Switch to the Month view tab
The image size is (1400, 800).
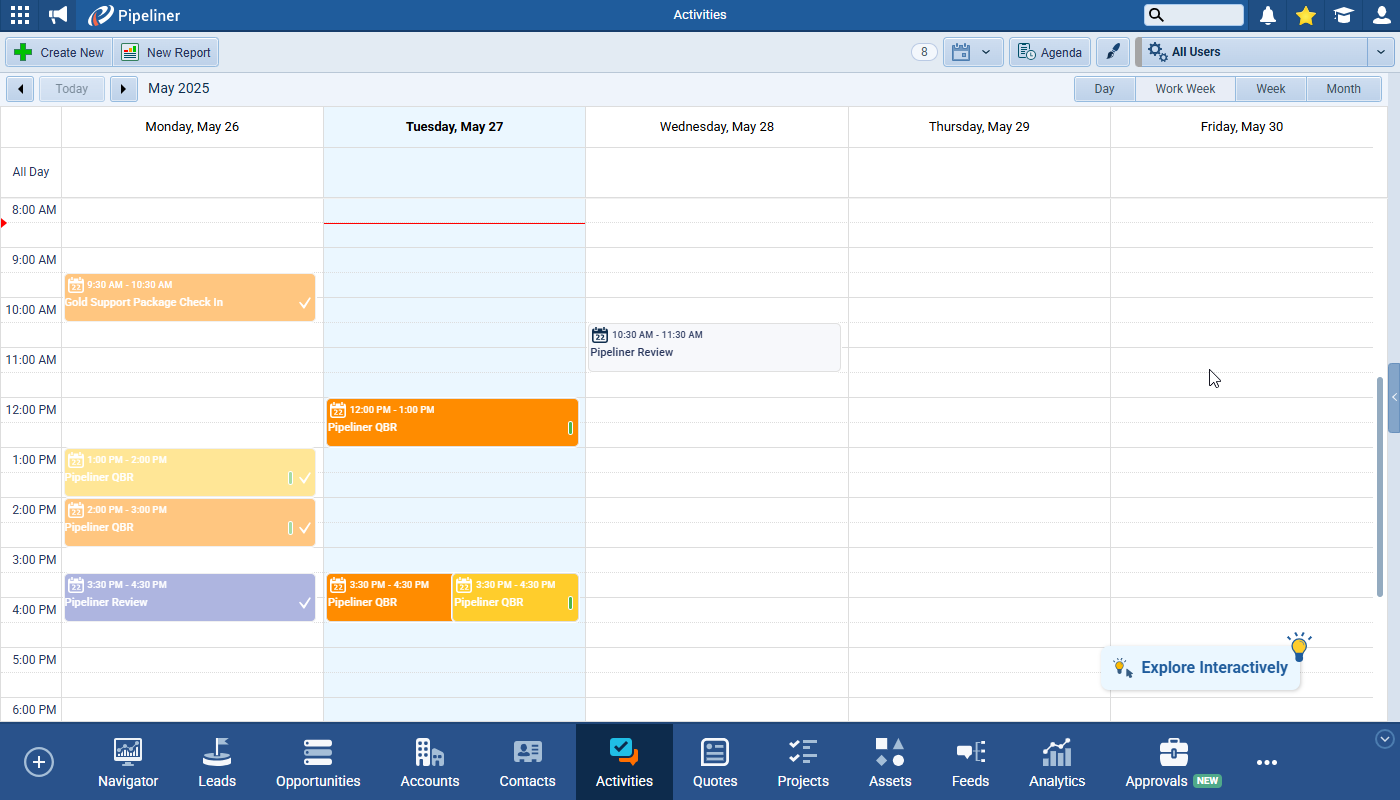pos(1343,89)
